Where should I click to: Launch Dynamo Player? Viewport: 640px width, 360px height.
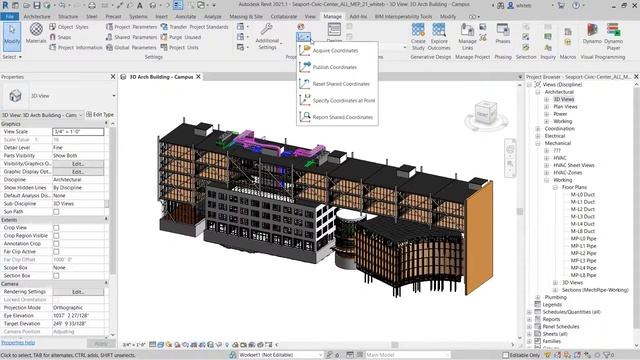pyautogui.click(x=613, y=36)
